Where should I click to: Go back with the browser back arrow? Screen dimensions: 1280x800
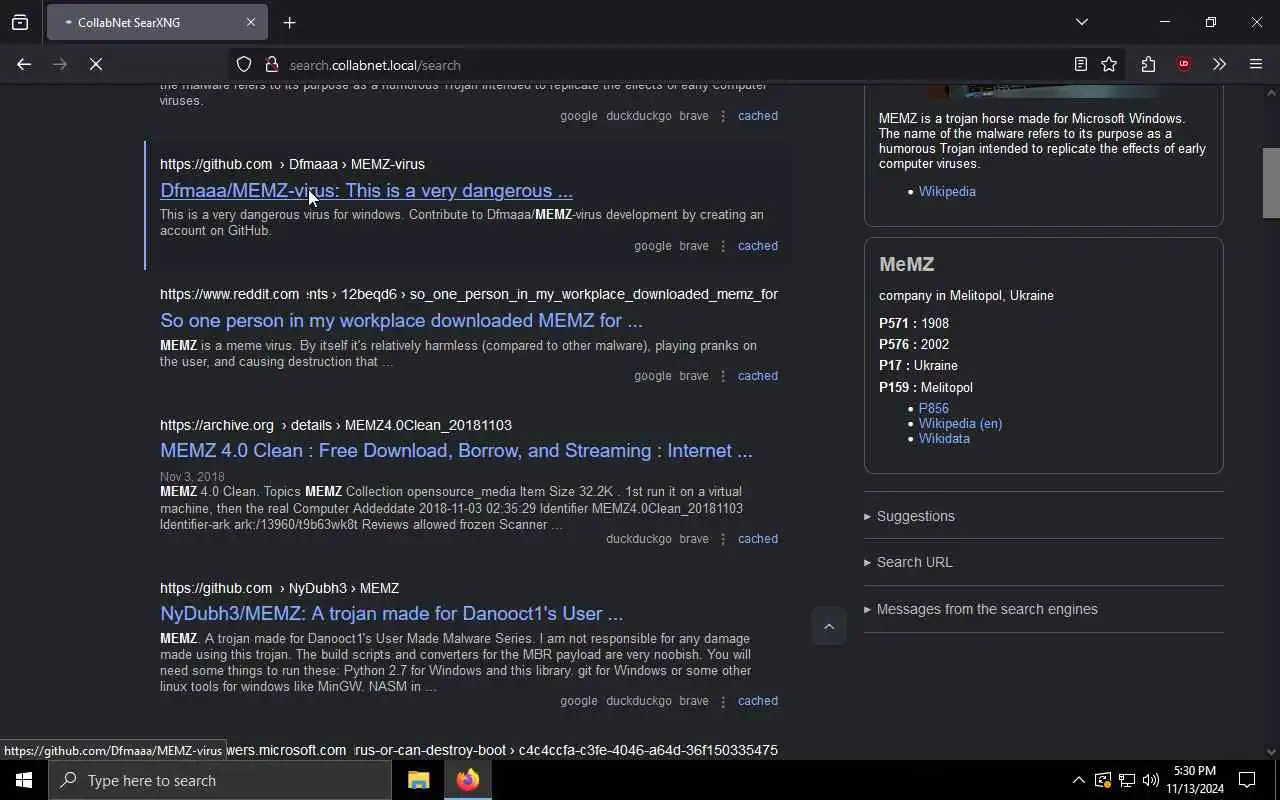tap(24, 64)
